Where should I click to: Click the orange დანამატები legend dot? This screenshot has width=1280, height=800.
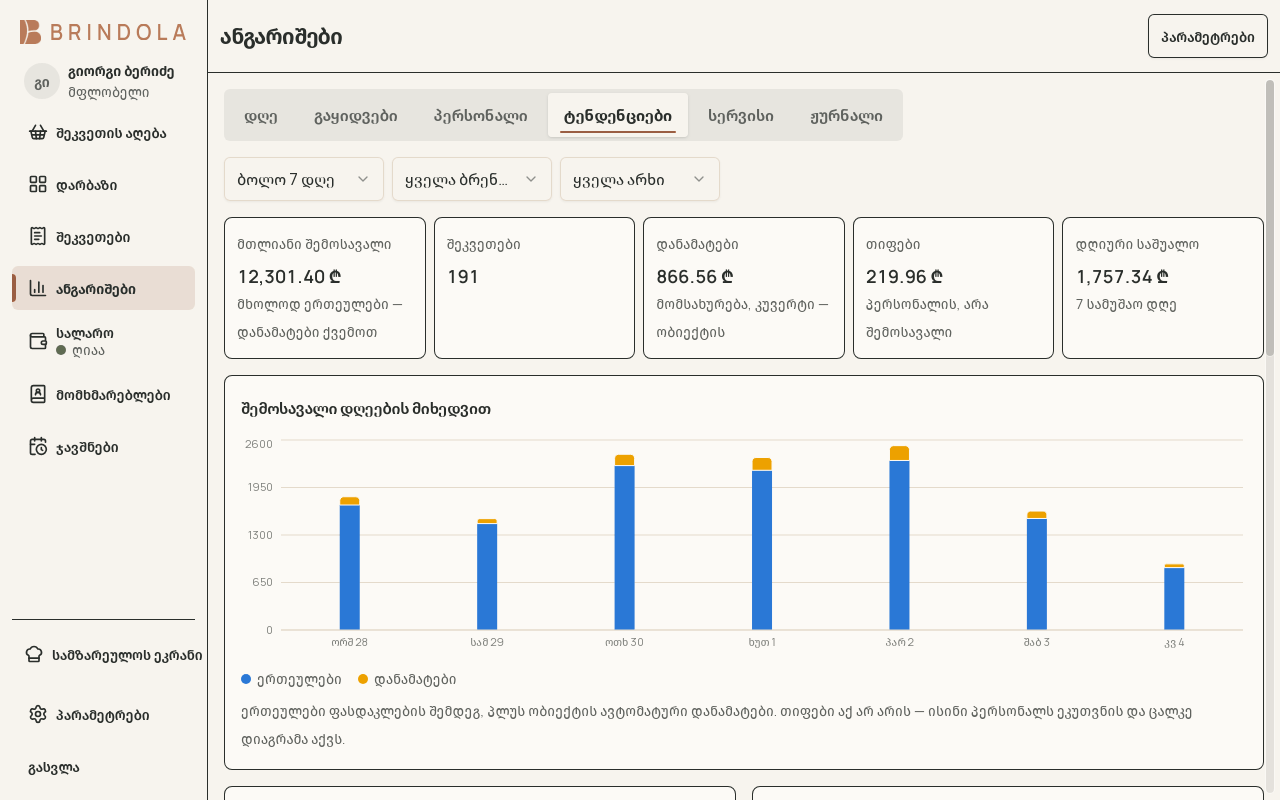363,679
